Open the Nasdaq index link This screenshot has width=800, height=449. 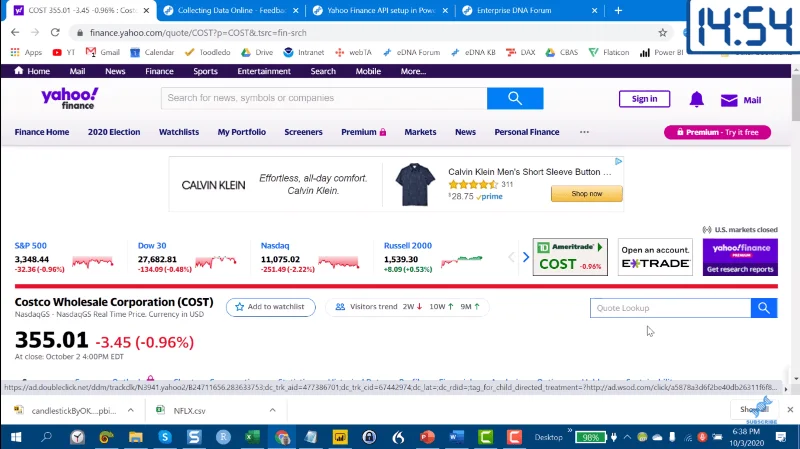275,245
